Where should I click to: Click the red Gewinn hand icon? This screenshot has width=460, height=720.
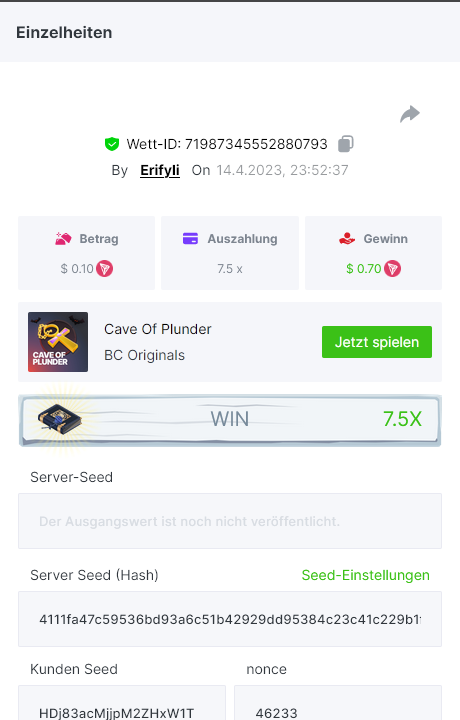[x=347, y=239]
